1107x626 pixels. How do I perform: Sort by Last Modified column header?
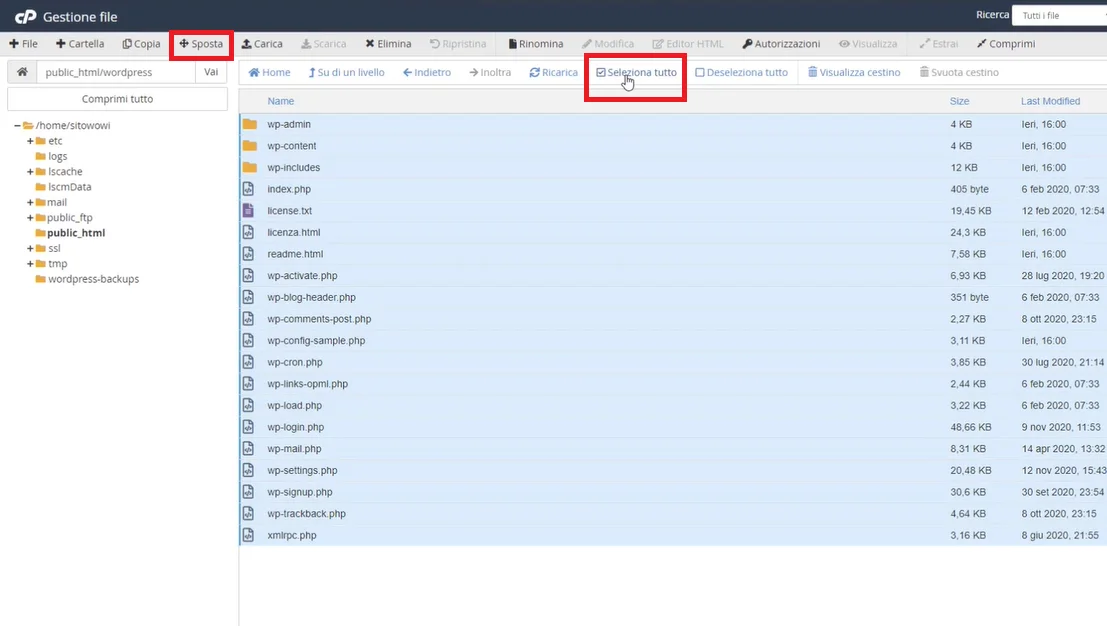(1051, 101)
